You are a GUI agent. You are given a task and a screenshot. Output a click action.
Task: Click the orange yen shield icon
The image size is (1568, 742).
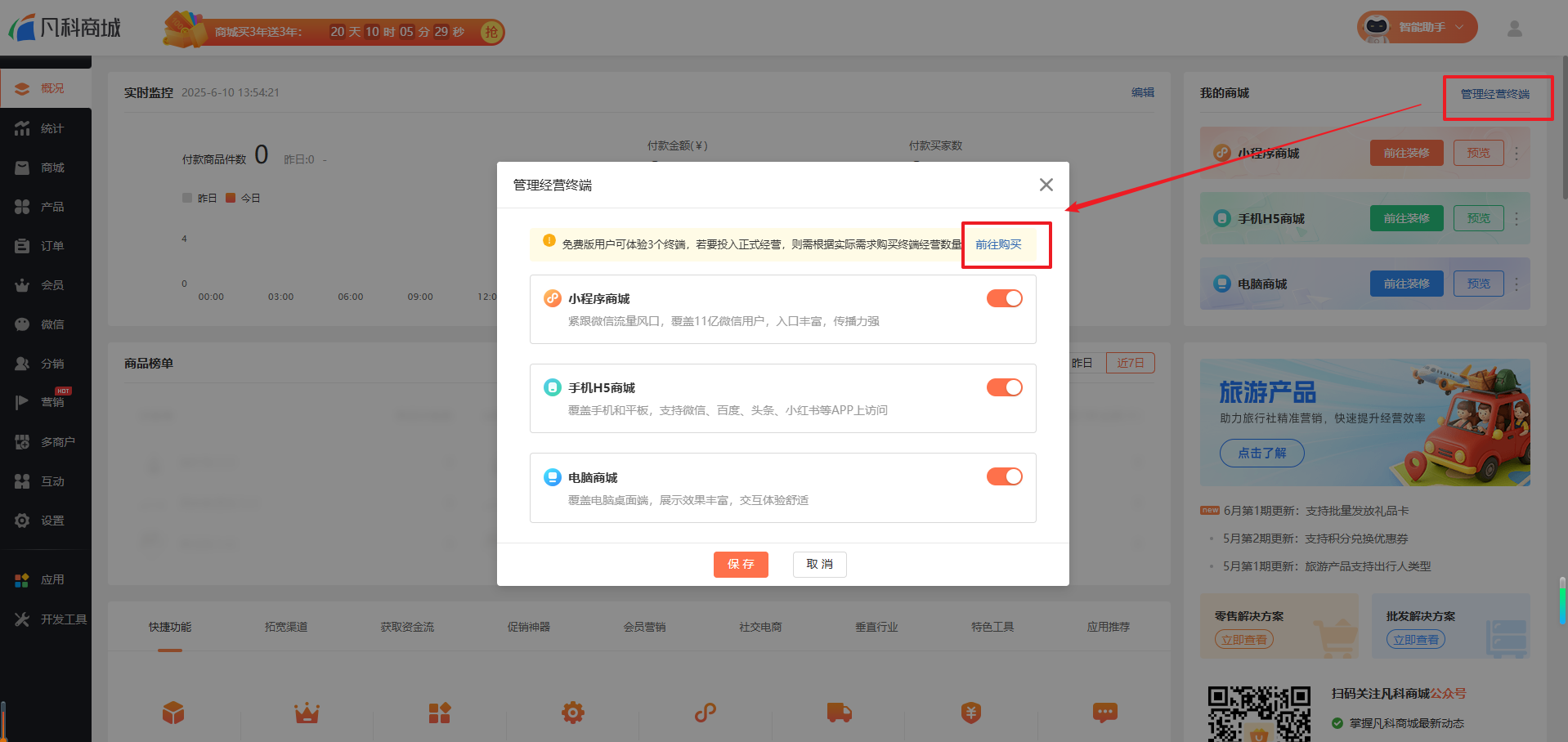point(971,713)
